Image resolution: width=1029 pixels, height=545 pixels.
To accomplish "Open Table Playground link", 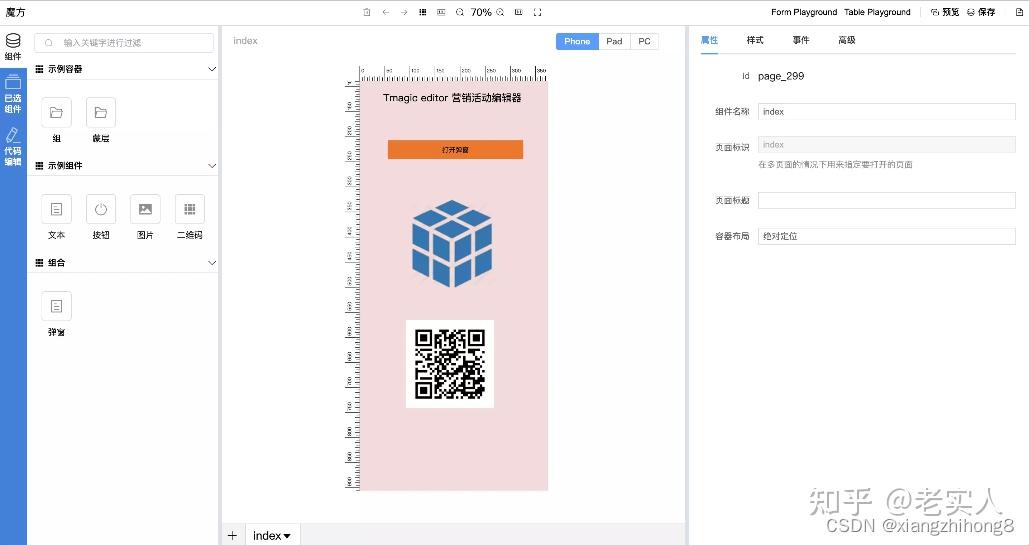I will click(877, 12).
